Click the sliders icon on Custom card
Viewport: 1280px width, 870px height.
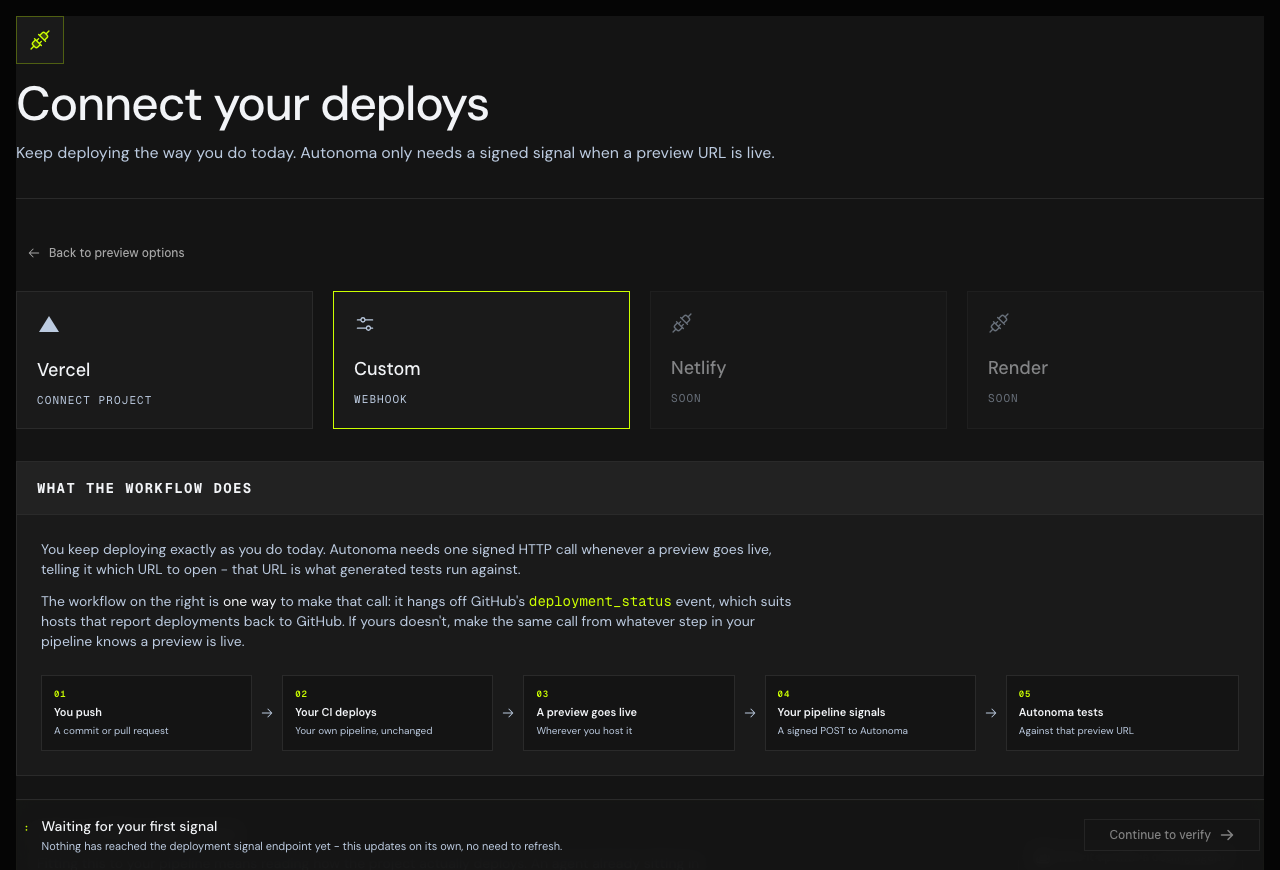[x=365, y=324]
